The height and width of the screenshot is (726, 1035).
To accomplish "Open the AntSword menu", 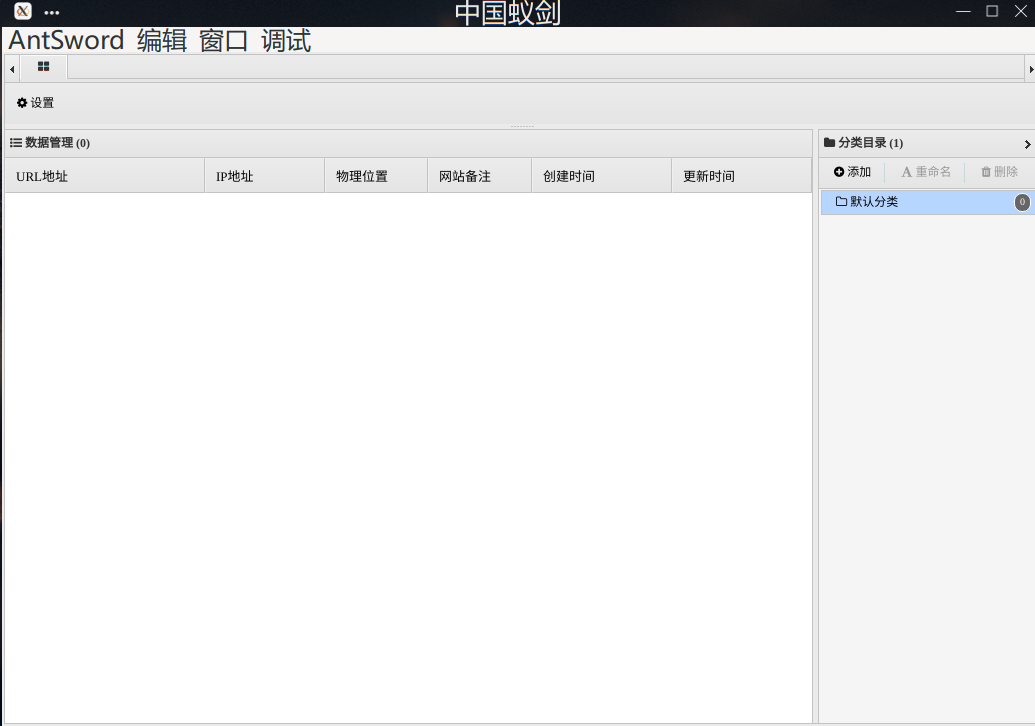I will tap(64, 41).
